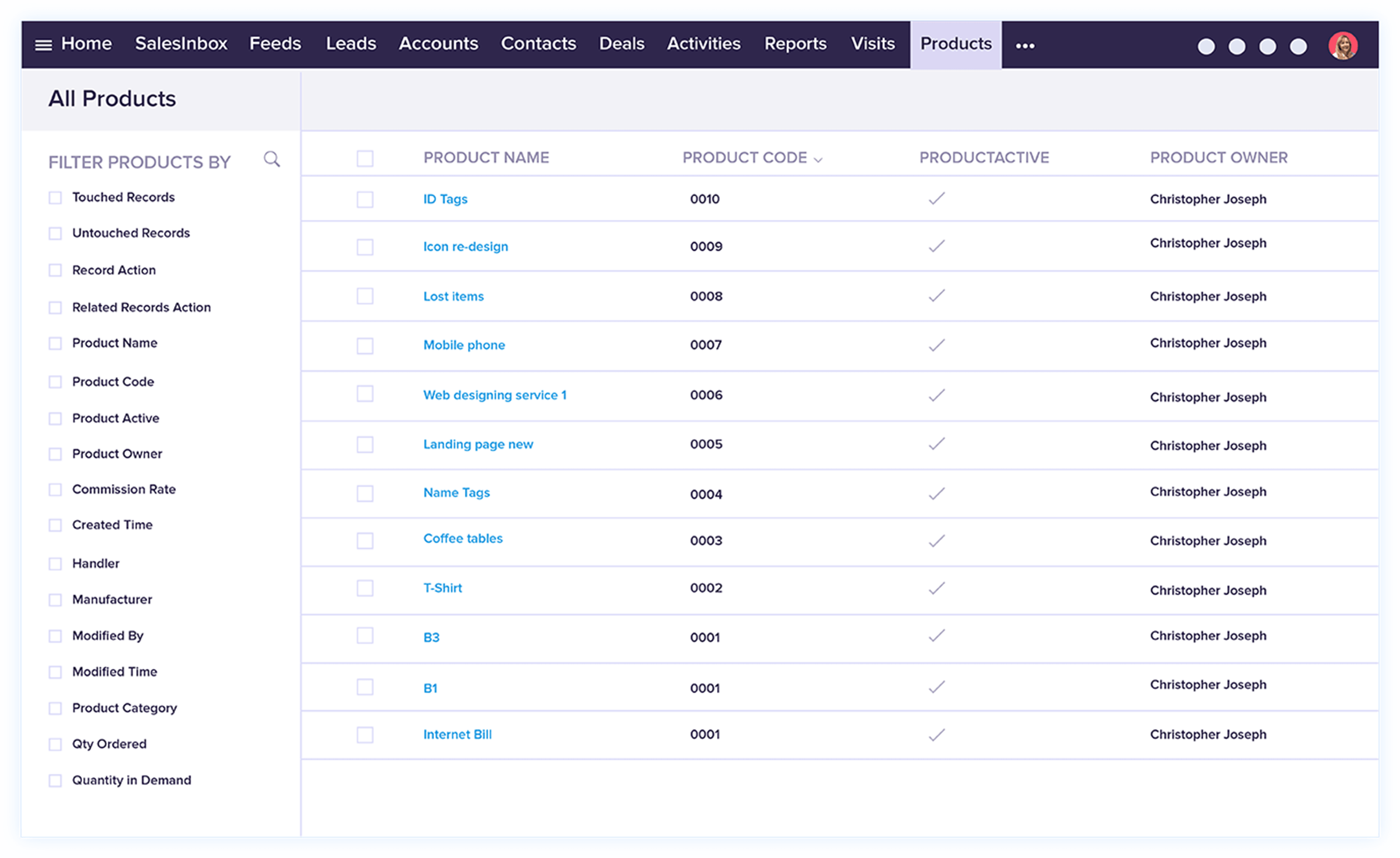Click the first white circle icon in the header
Screen dimensions: 1400x858
1206,47
